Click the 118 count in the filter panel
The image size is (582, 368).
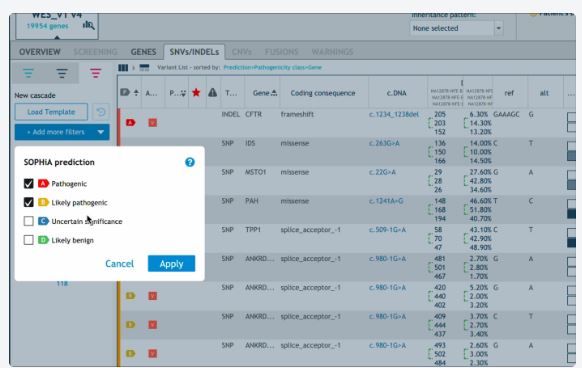coord(62,284)
